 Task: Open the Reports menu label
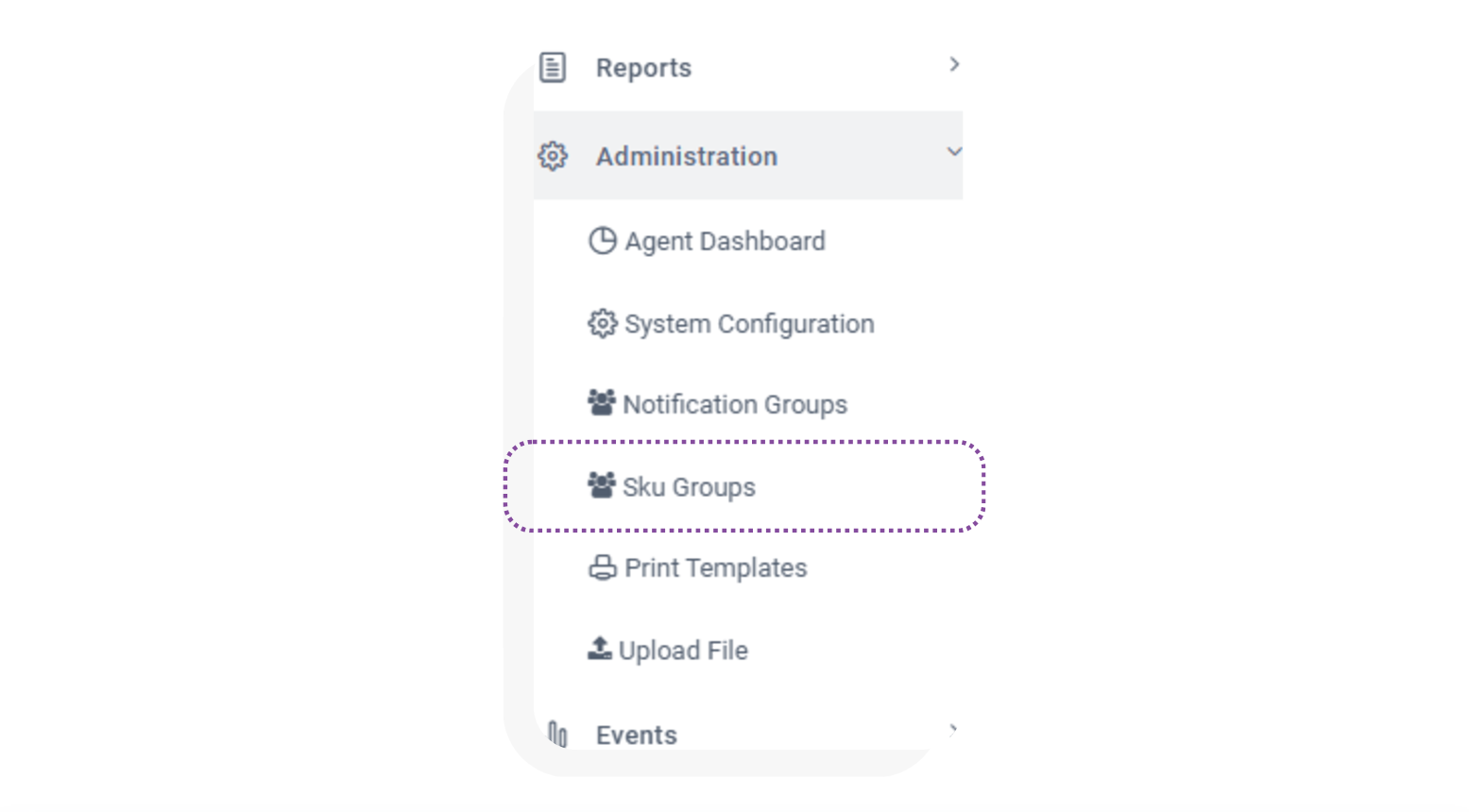[x=643, y=68]
